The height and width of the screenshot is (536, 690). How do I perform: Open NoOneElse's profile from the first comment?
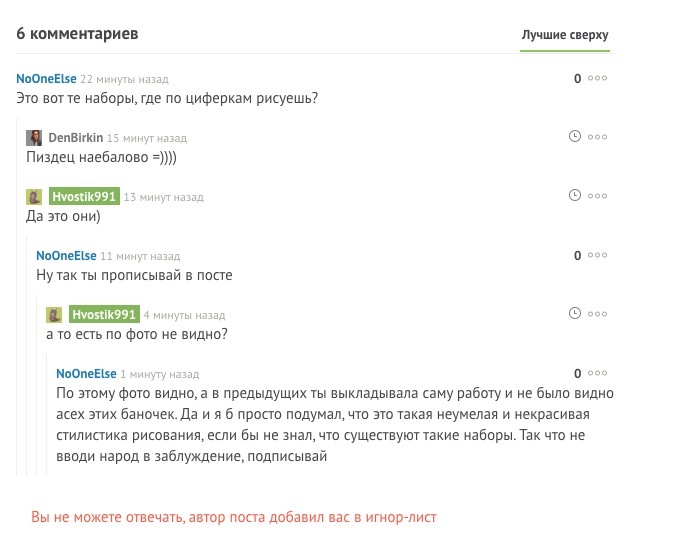click(x=46, y=79)
